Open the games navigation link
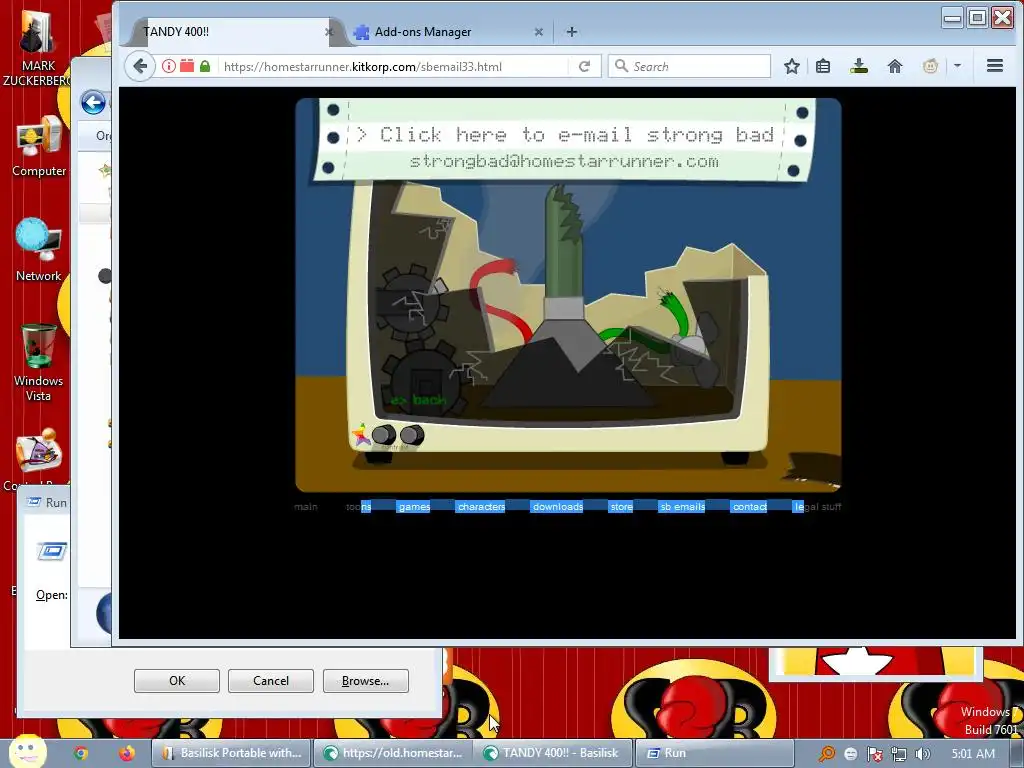 pyautogui.click(x=414, y=506)
